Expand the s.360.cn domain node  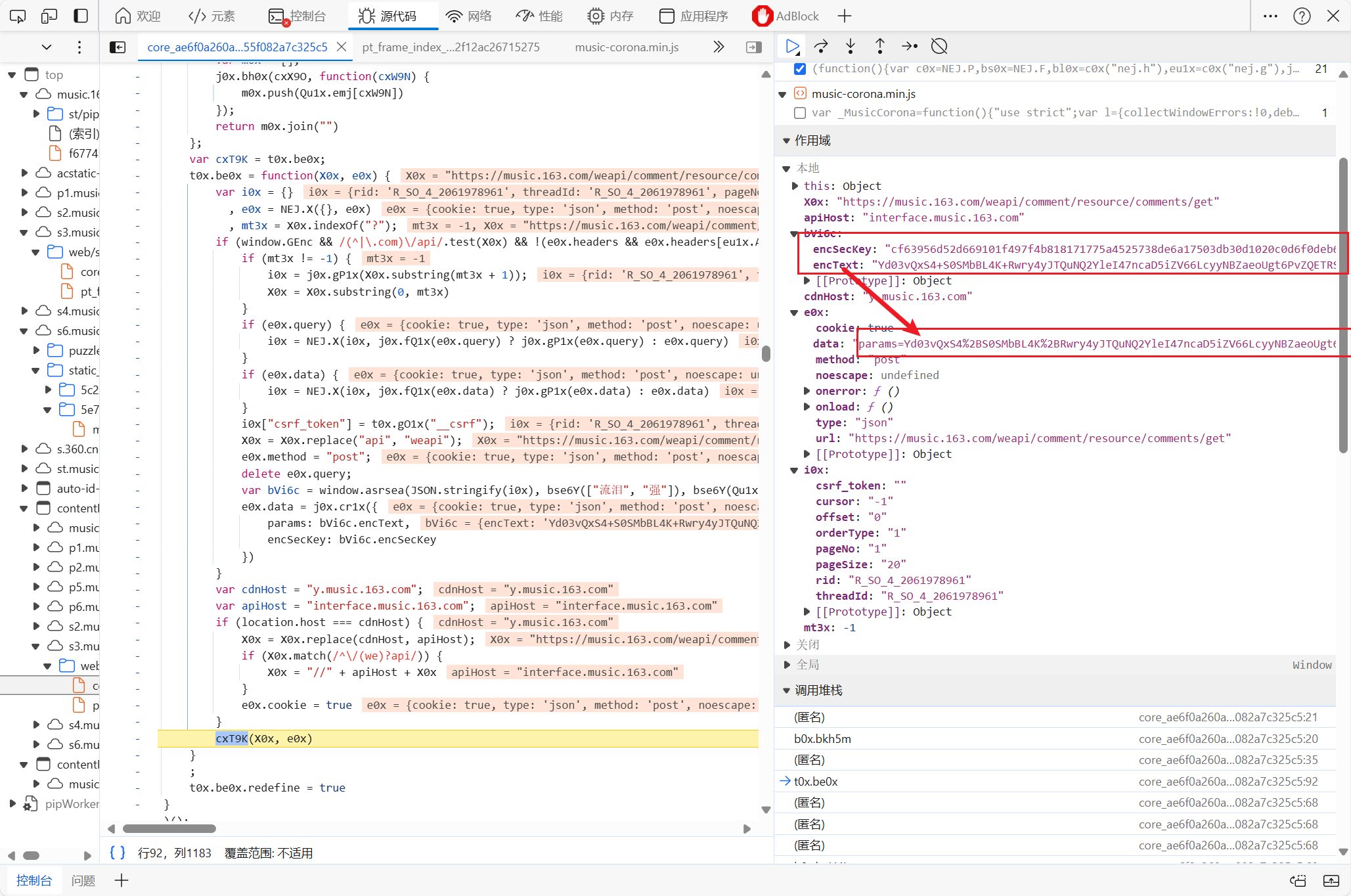[24, 449]
